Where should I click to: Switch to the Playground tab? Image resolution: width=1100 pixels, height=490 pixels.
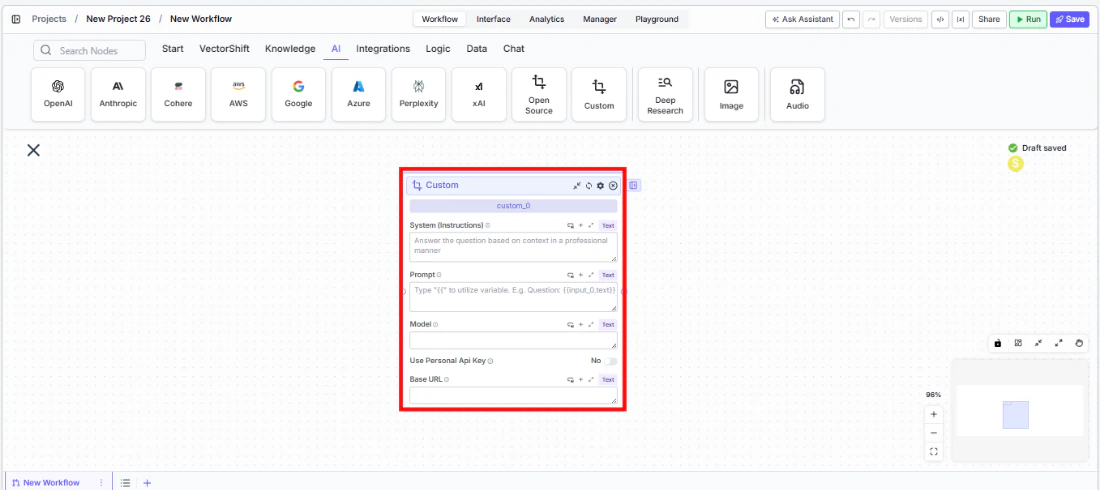657,20
